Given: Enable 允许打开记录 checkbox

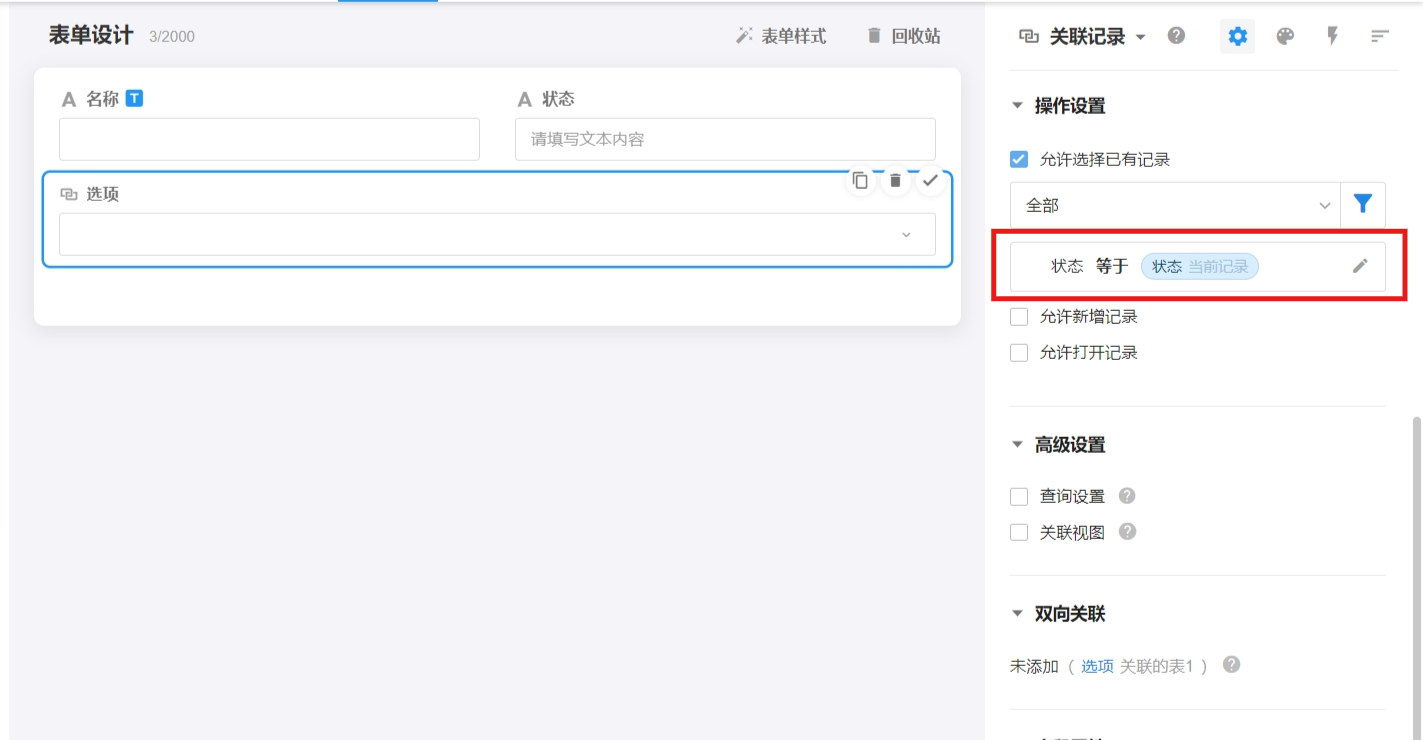Looking at the screenshot, I should (1019, 353).
